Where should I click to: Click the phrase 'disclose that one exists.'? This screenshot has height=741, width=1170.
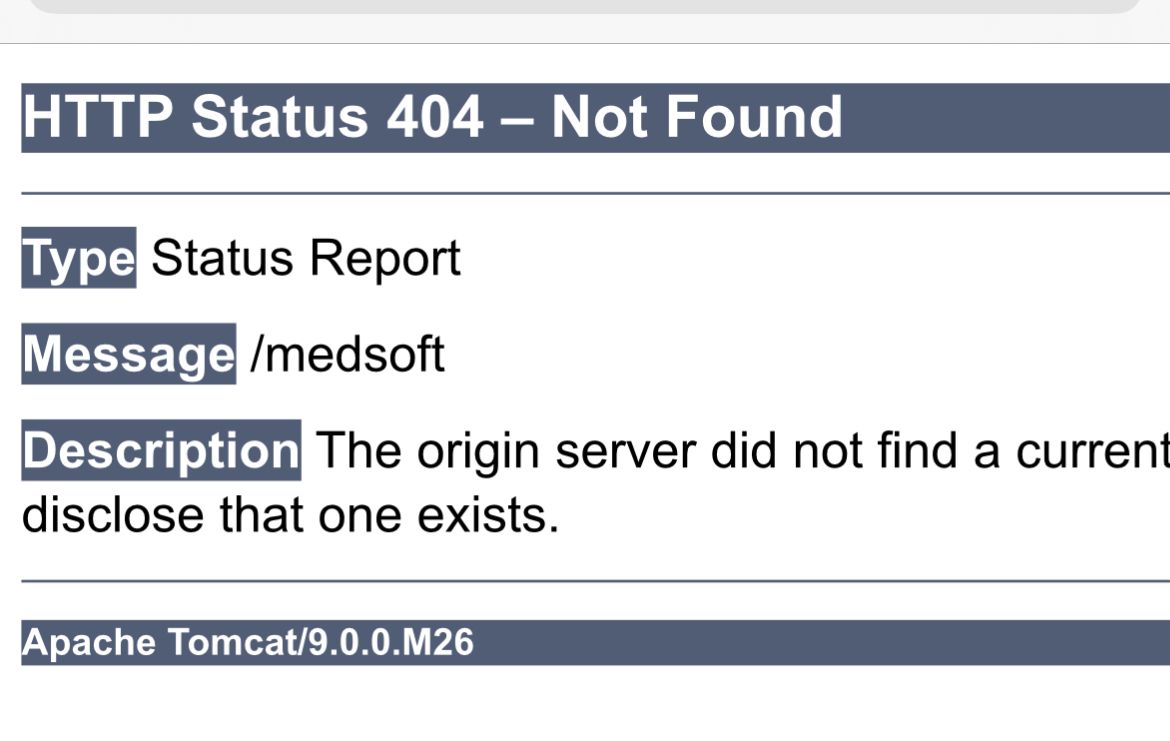click(290, 515)
